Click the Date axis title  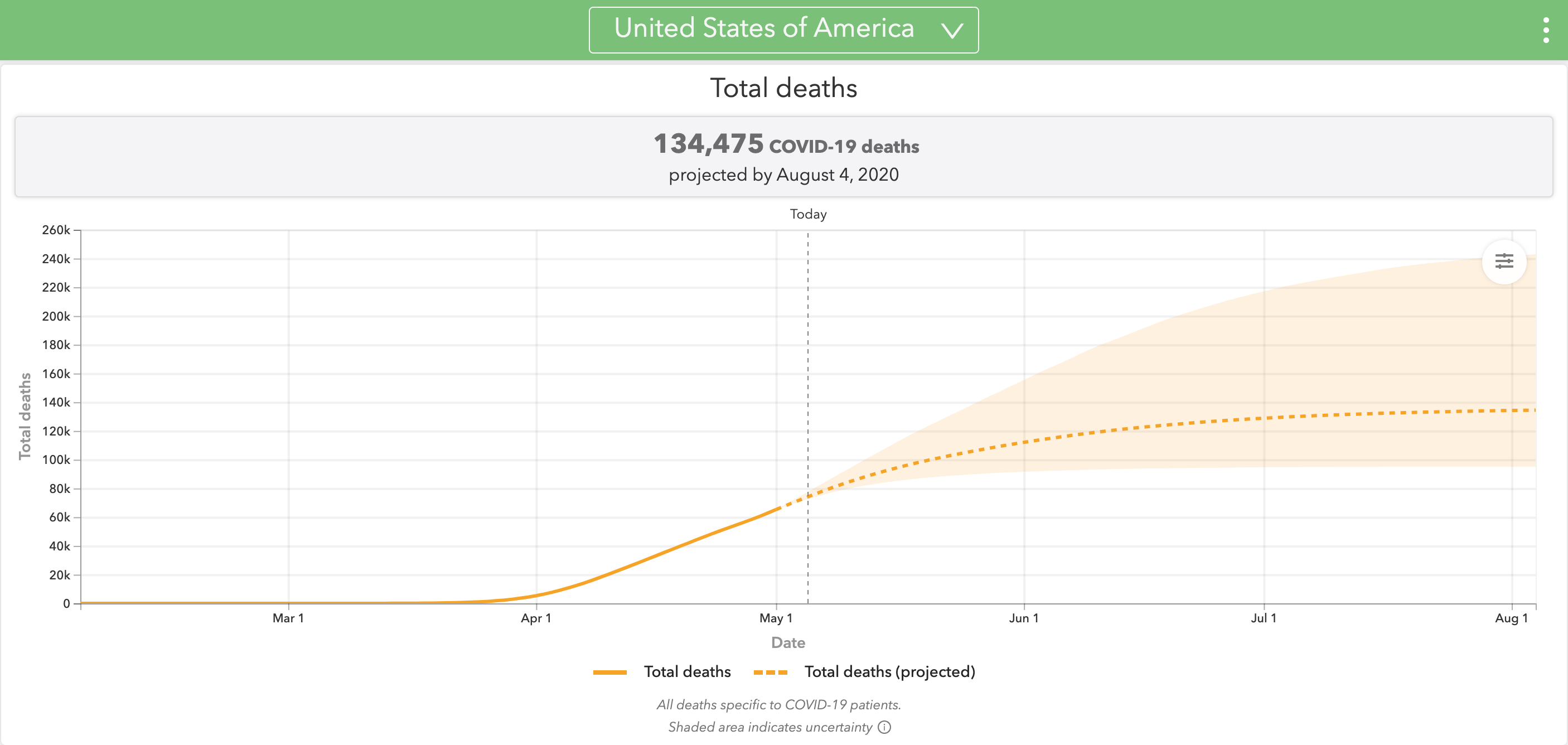pyautogui.click(x=788, y=643)
